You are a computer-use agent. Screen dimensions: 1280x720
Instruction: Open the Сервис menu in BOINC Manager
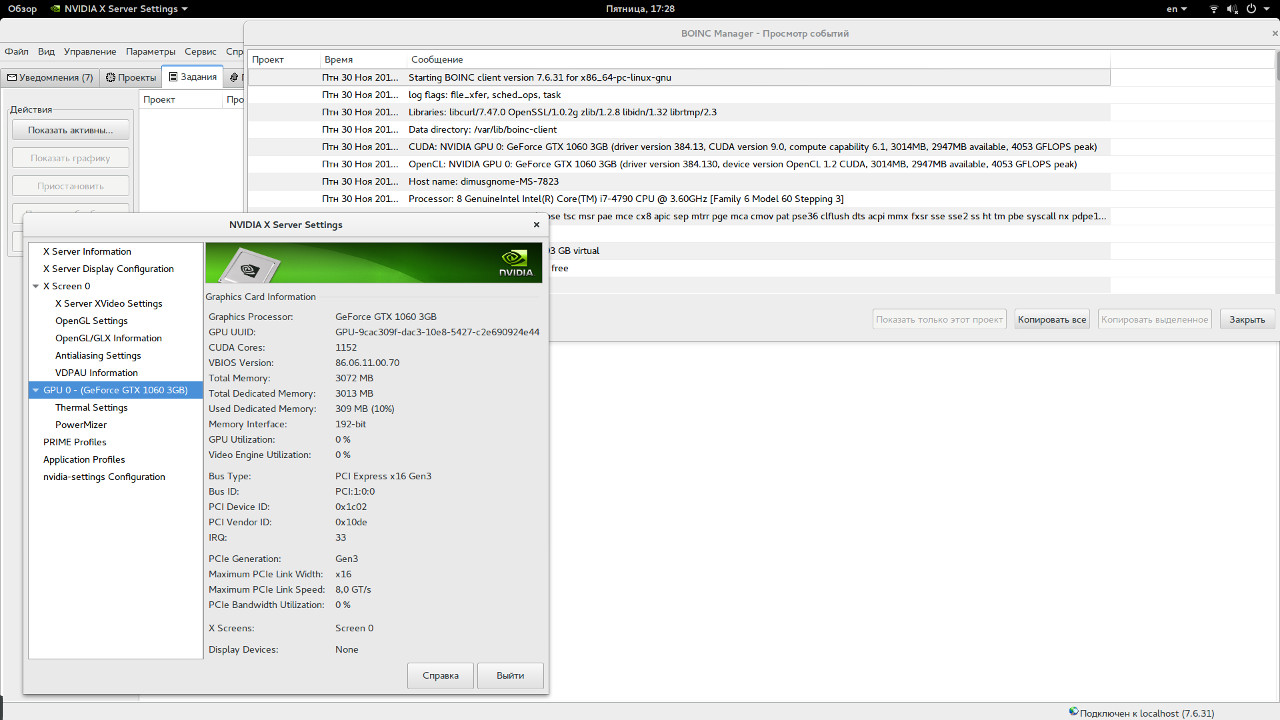(200, 51)
